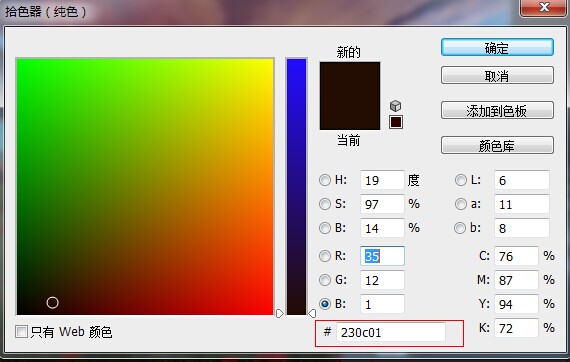This screenshot has width=570, height=362.
Task: Select the brightness B radio button
Action: click(325, 228)
